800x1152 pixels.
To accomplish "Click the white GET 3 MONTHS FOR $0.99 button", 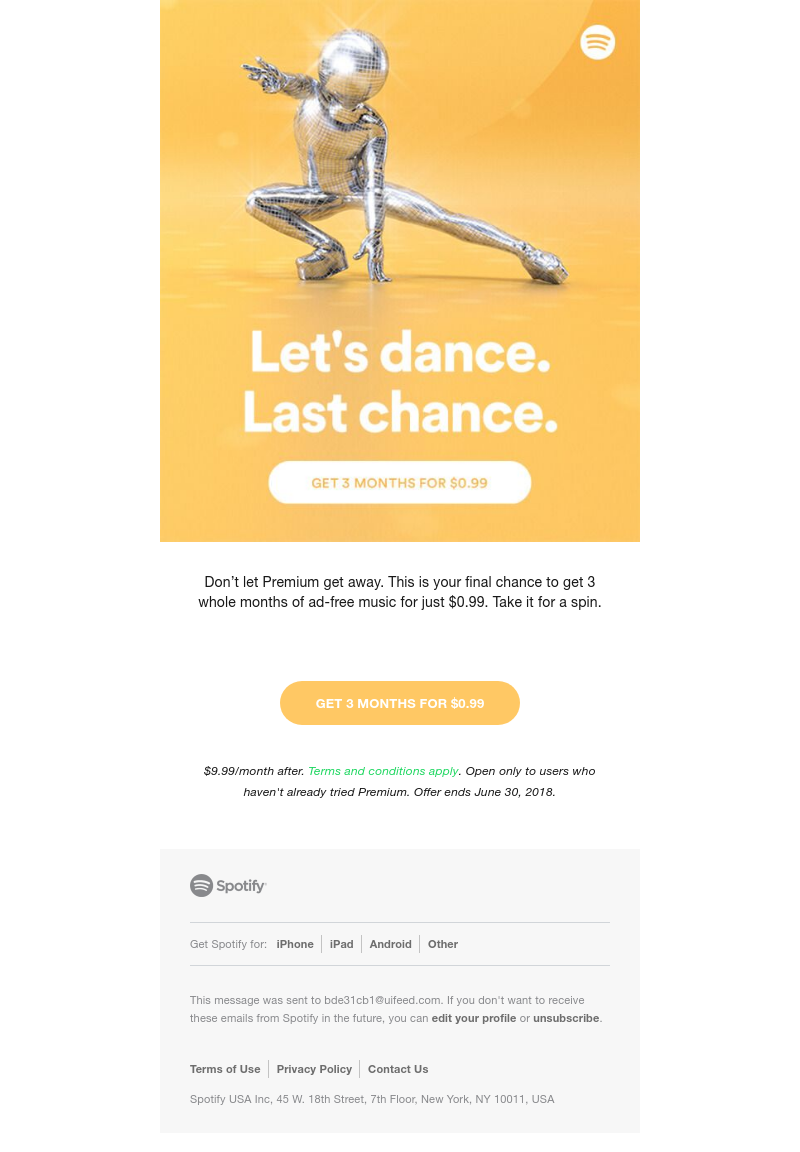I will click(x=400, y=483).
